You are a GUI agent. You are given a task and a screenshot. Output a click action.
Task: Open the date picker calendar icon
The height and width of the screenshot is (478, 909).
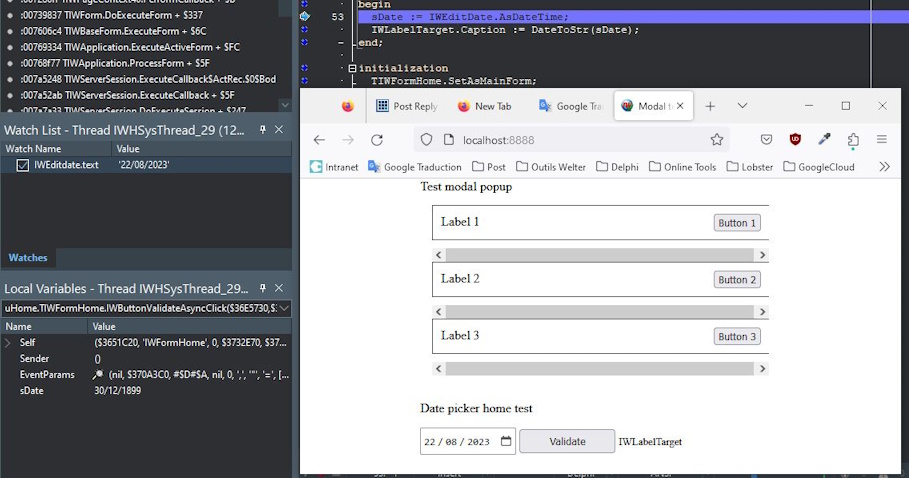tap(506, 441)
